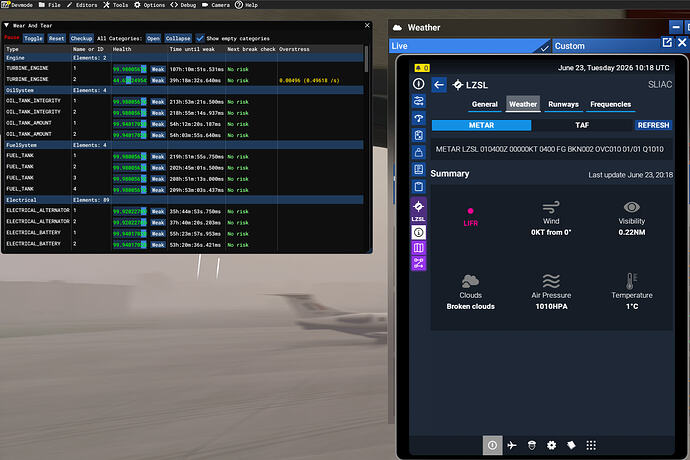Open the purple route icon in tablet sidebar
690x460 pixels.
(x=418, y=264)
